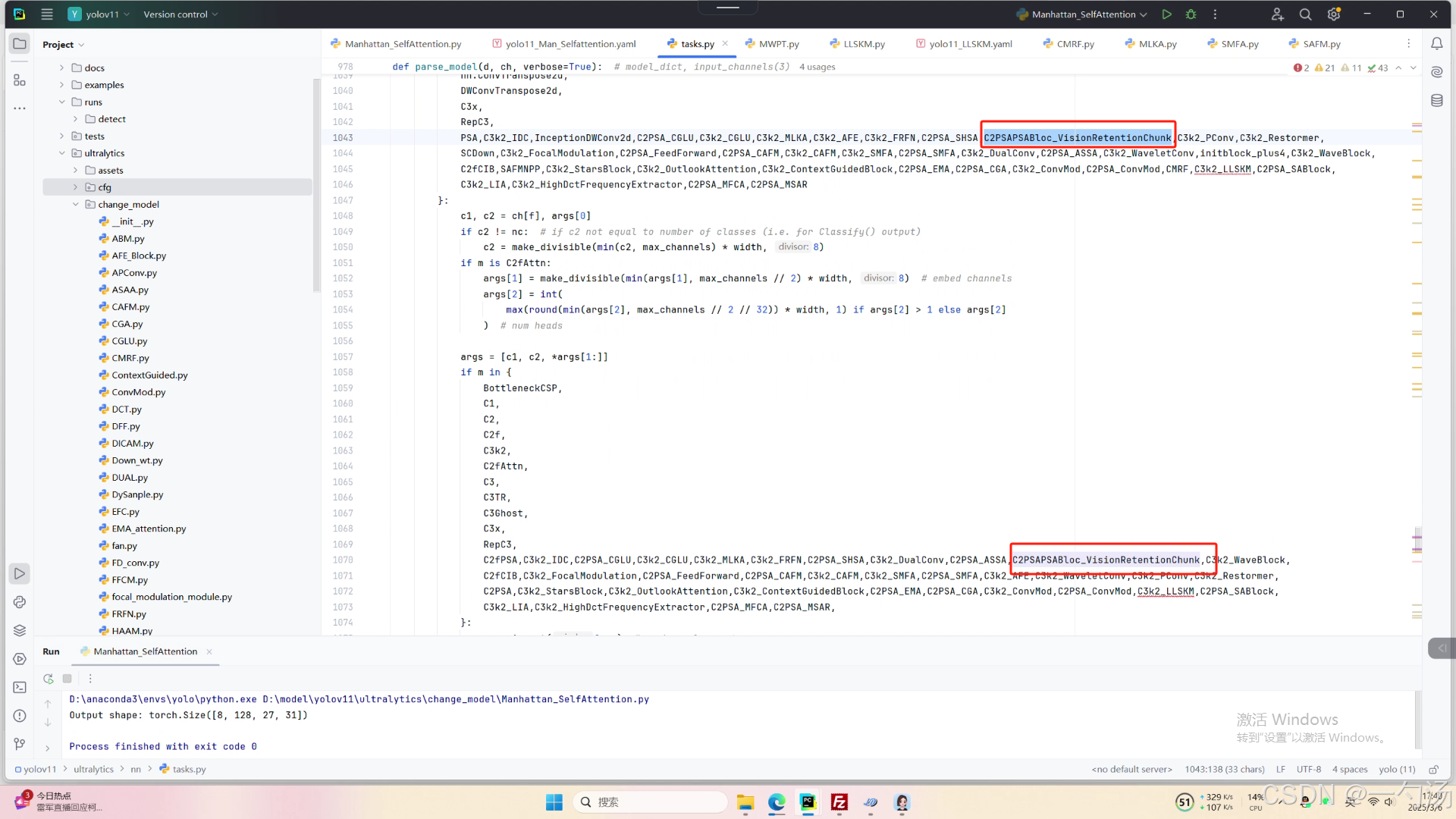The image size is (1456, 819).
Task: Click the Rerun icon in Run panel
Action: 49,679
